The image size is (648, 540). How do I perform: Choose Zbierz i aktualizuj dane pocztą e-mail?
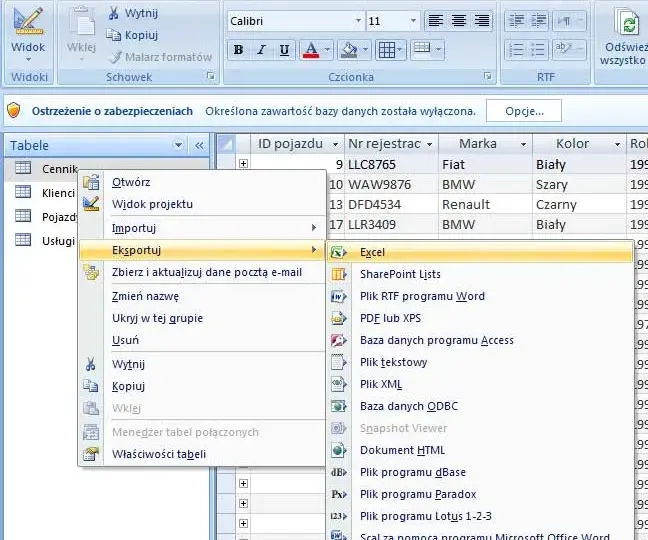pos(201,272)
